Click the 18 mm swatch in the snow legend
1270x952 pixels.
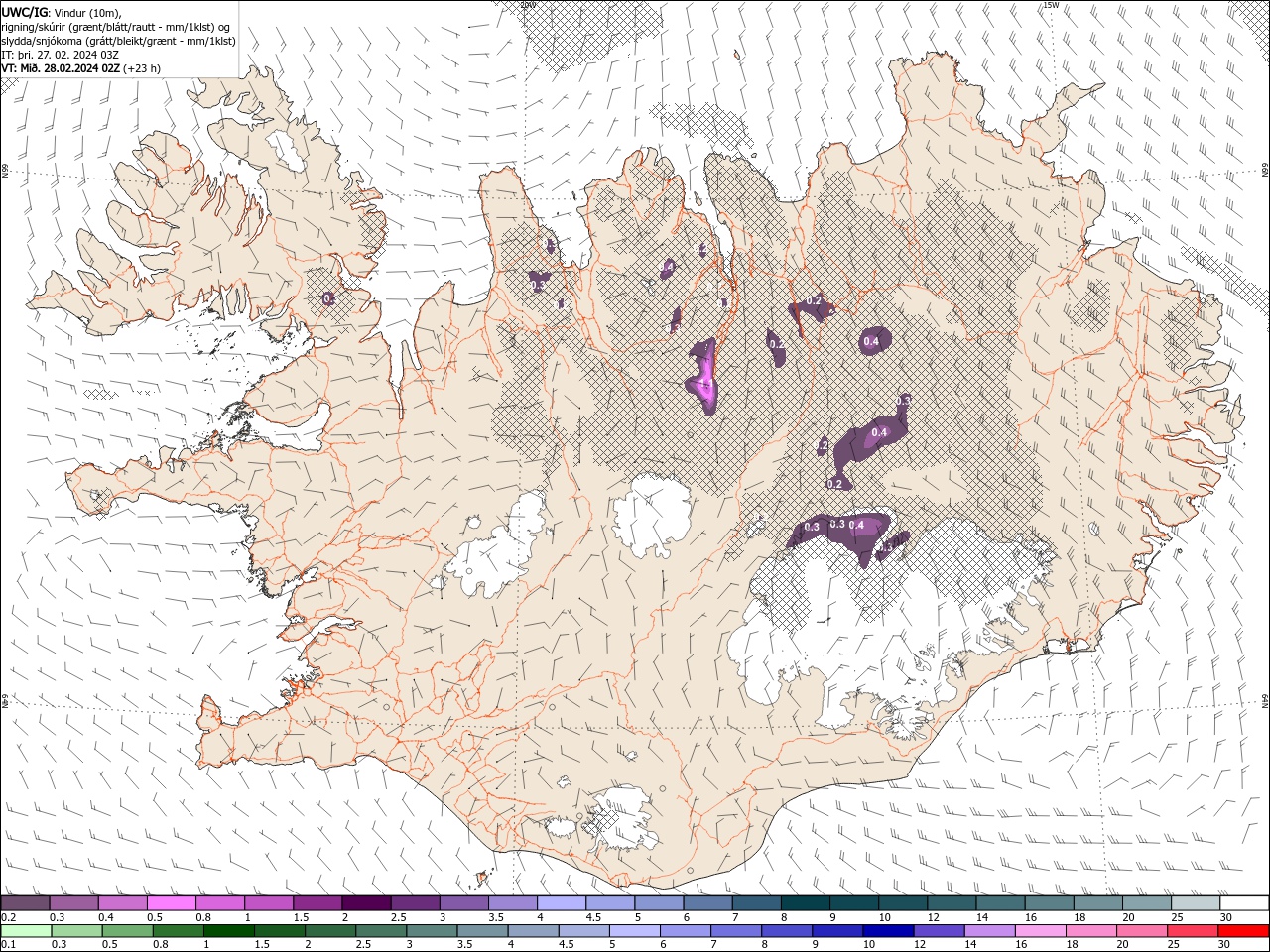(1098, 903)
